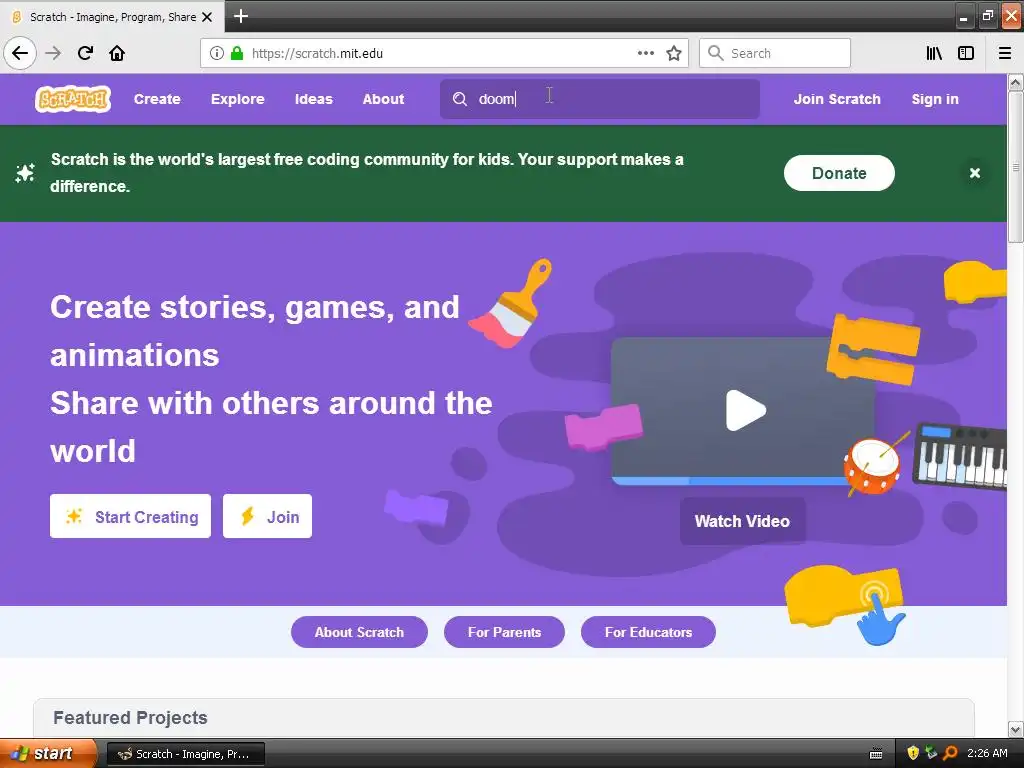Viewport: 1024px width, 768px height.
Task: Open the Firefox hamburger menu
Action: [1005, 53]
